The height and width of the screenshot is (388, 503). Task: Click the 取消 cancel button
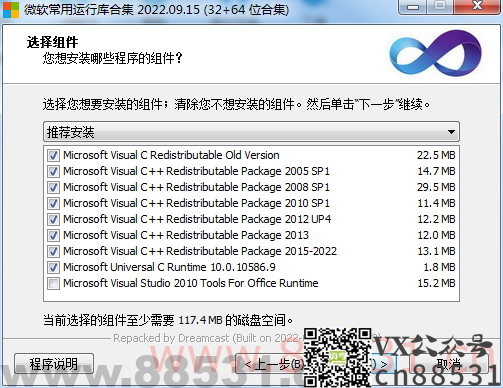449,364
